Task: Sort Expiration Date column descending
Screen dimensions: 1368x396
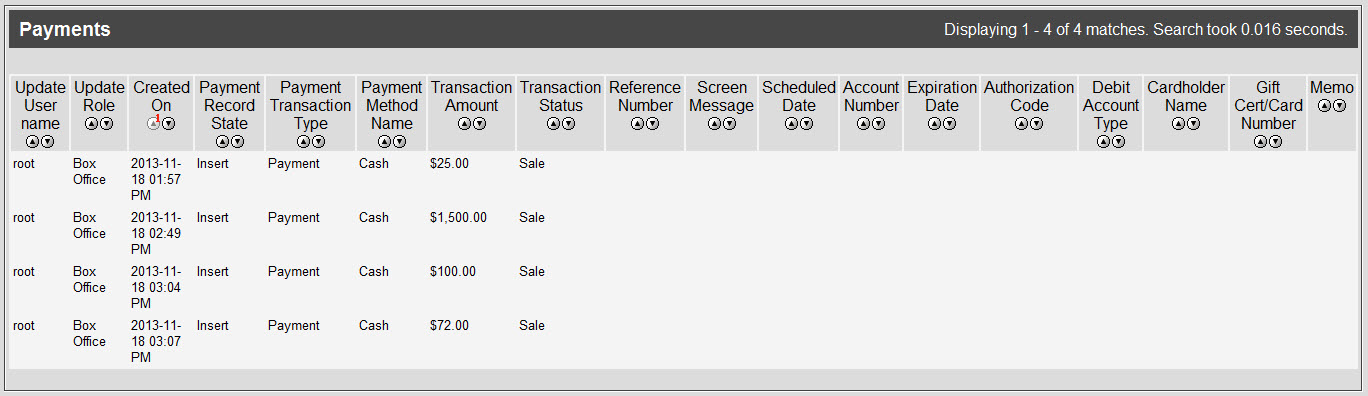Action: (950, 124)
